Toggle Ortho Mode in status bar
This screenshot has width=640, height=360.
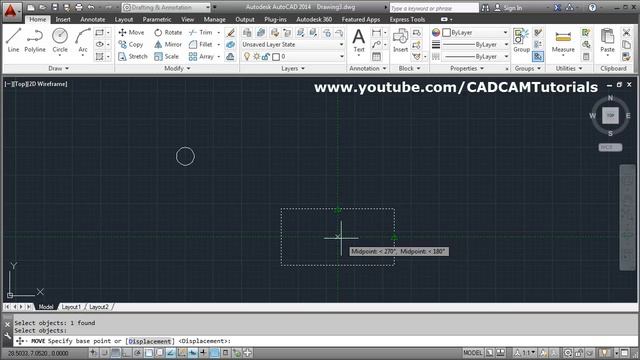[x=127, y=353]
